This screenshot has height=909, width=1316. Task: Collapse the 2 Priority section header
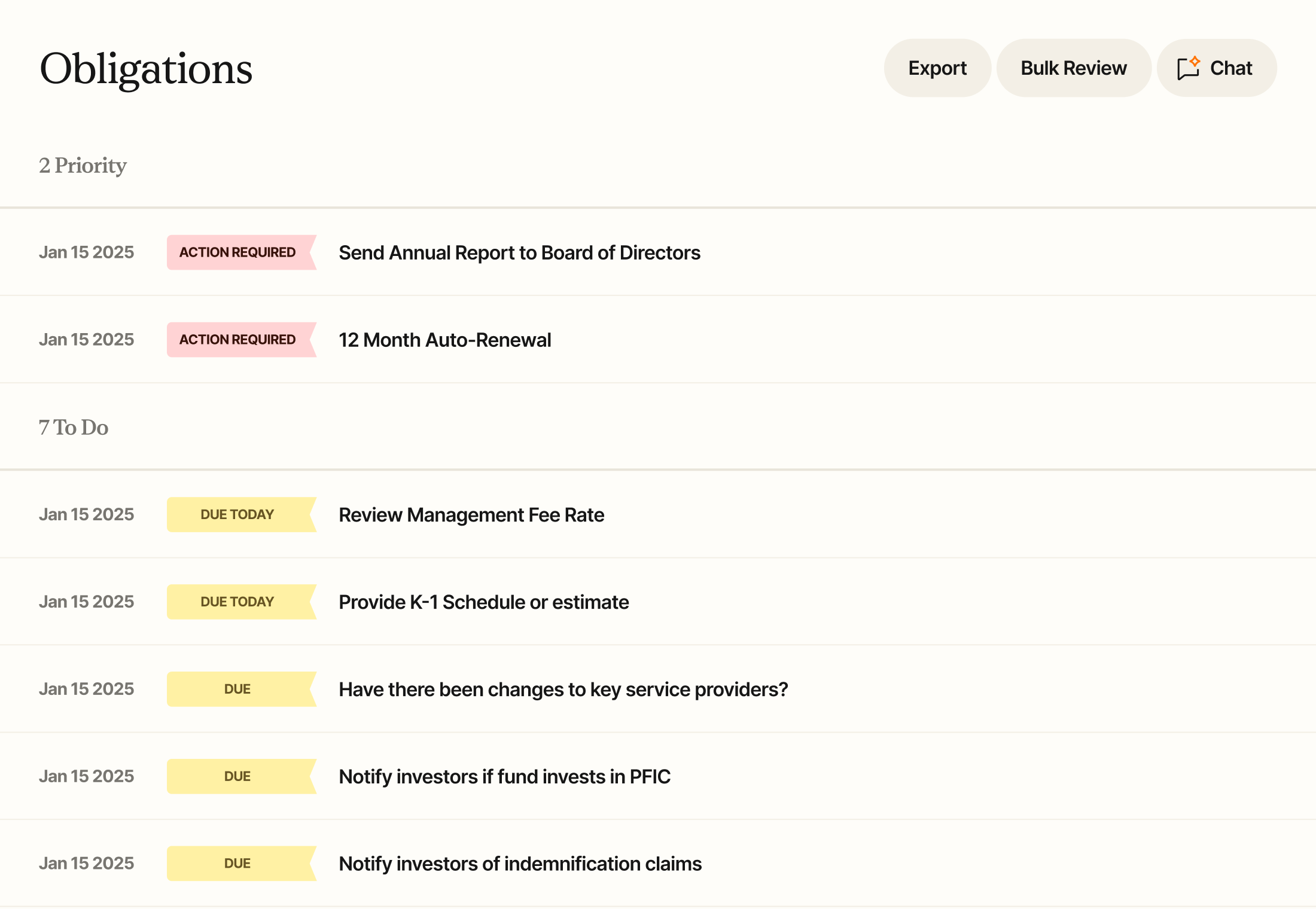point(83,166)
